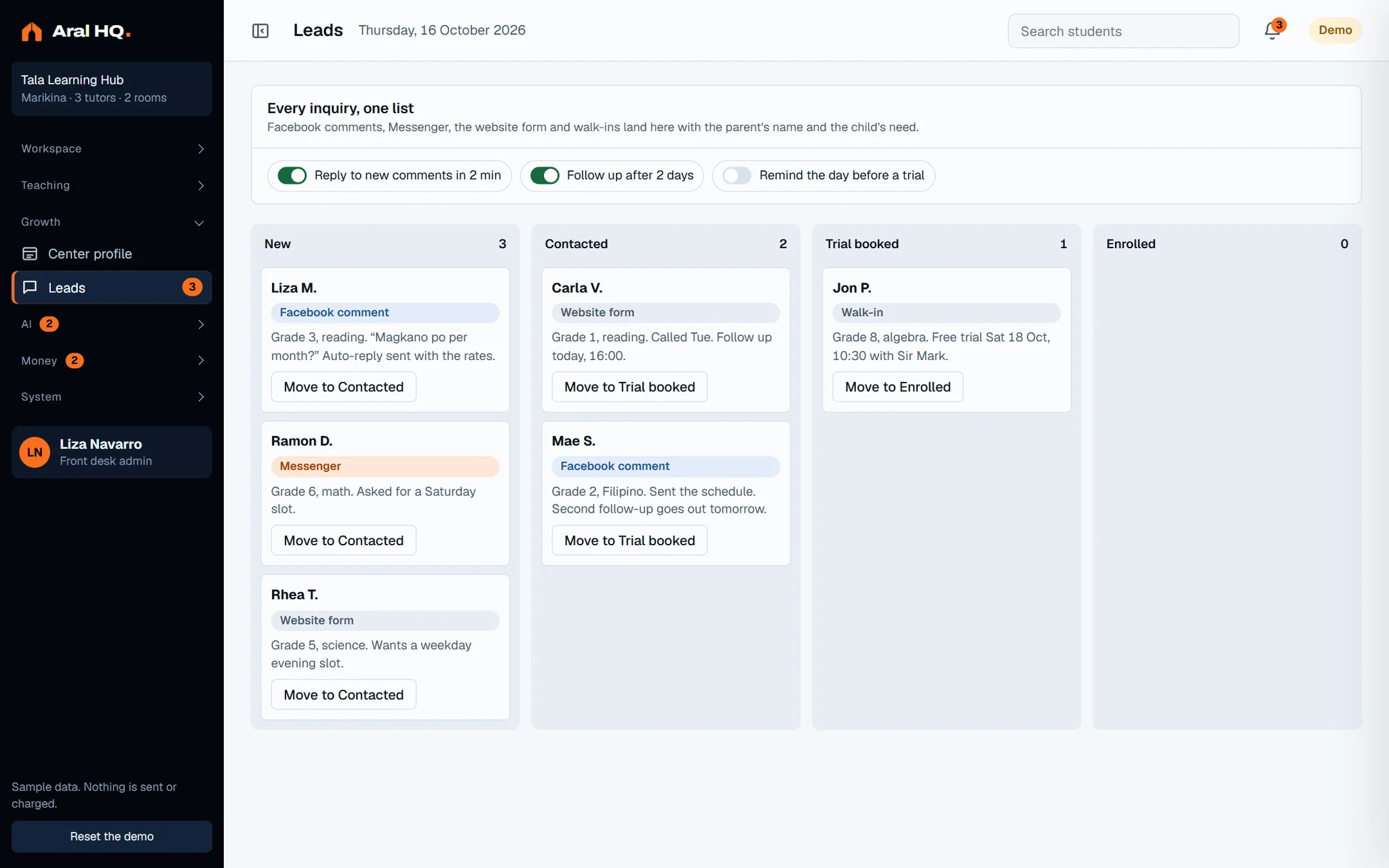
Task: Click Enrolled column count 0
Action: click(x=1344, y=244)
